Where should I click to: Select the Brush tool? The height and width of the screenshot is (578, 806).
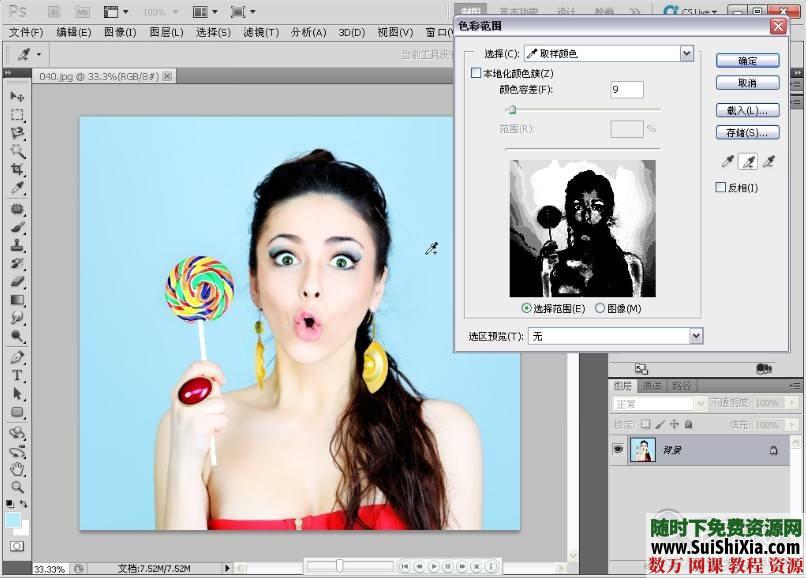tap(17, 227)
